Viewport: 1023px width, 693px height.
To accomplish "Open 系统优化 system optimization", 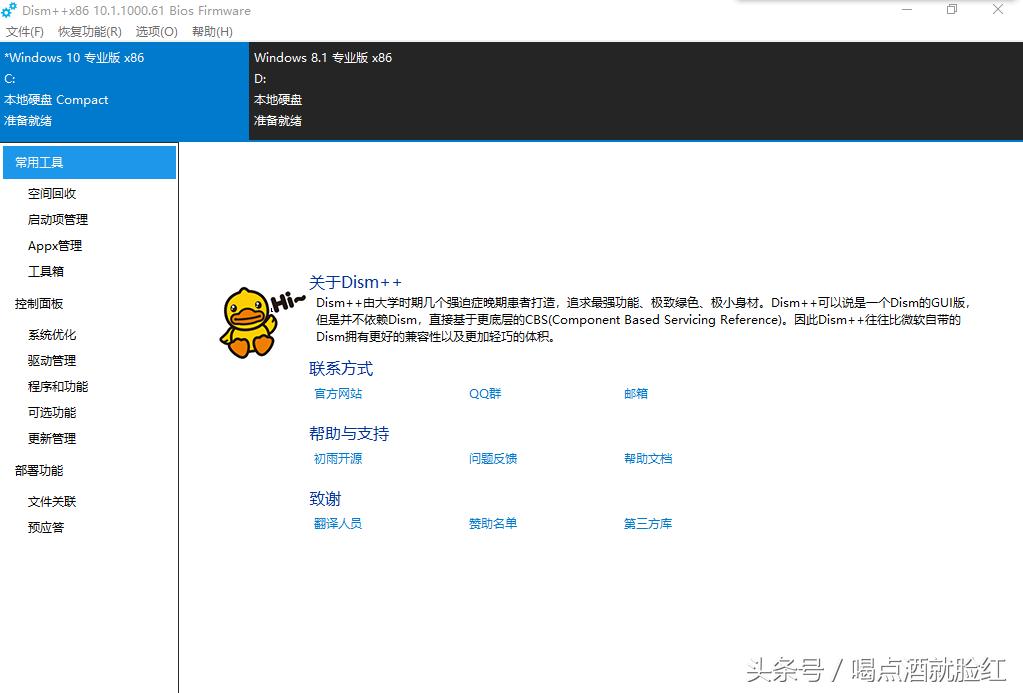I will click(50, 334).
